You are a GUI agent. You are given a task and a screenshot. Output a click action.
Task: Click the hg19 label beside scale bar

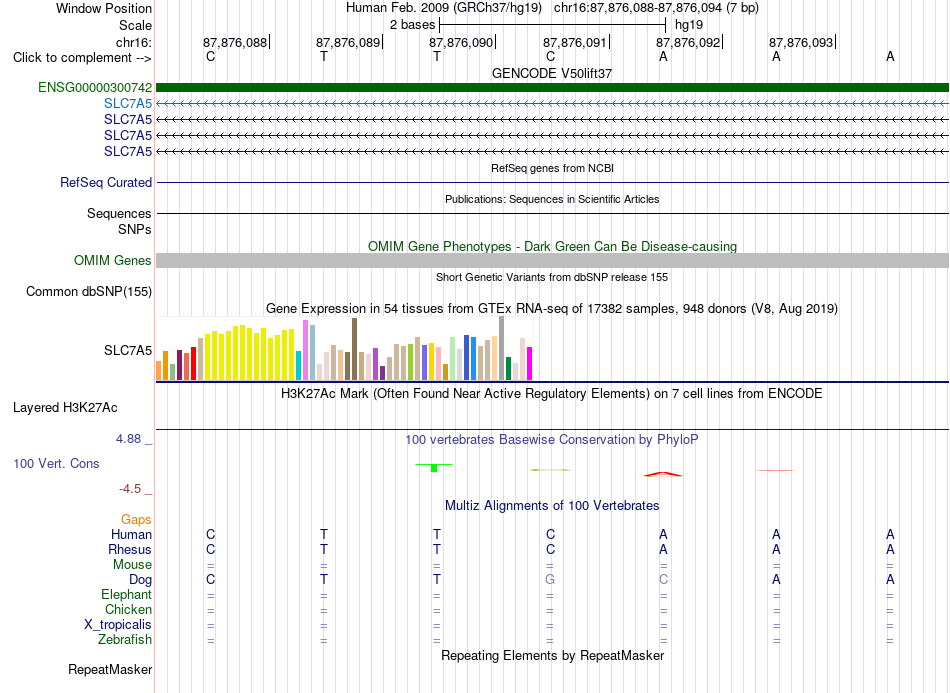(689, 25)
